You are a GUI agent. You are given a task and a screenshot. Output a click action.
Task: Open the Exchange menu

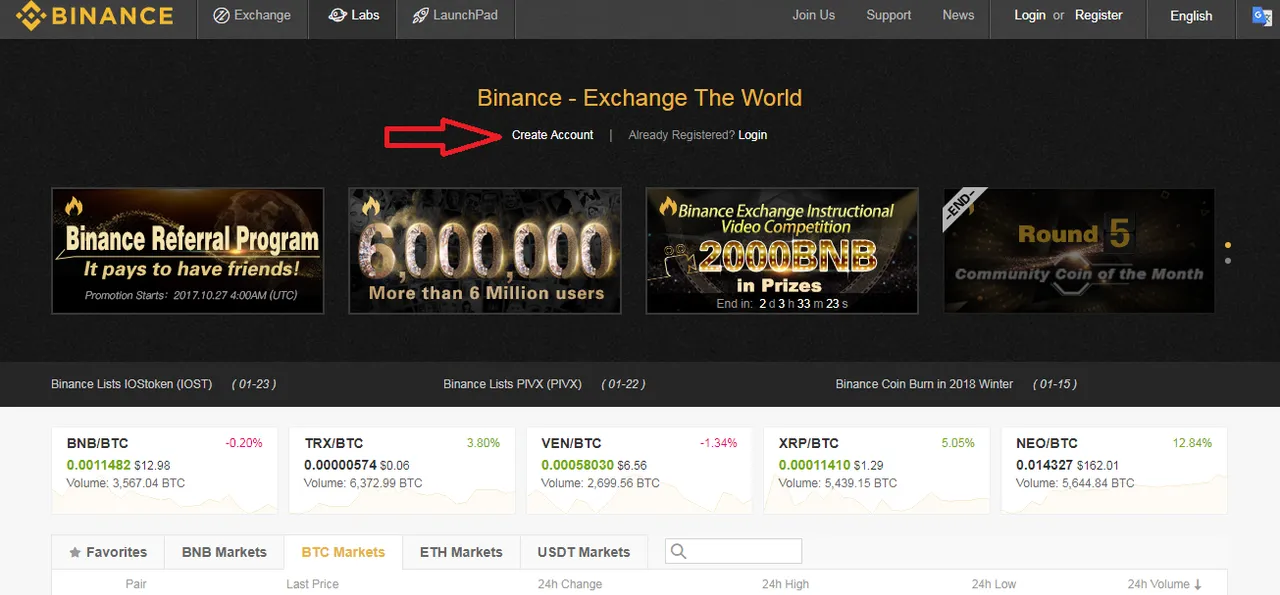[x=252, y=16]
